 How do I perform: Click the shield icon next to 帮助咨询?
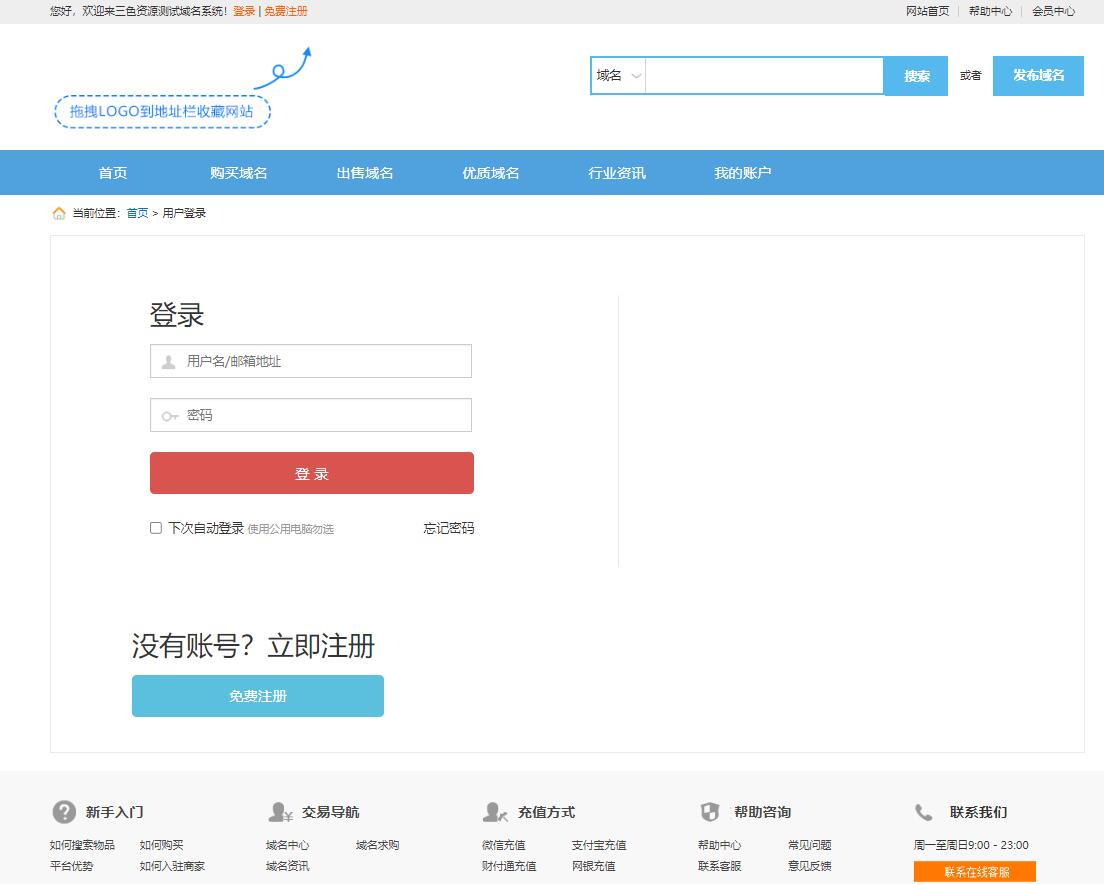[711, 811]
